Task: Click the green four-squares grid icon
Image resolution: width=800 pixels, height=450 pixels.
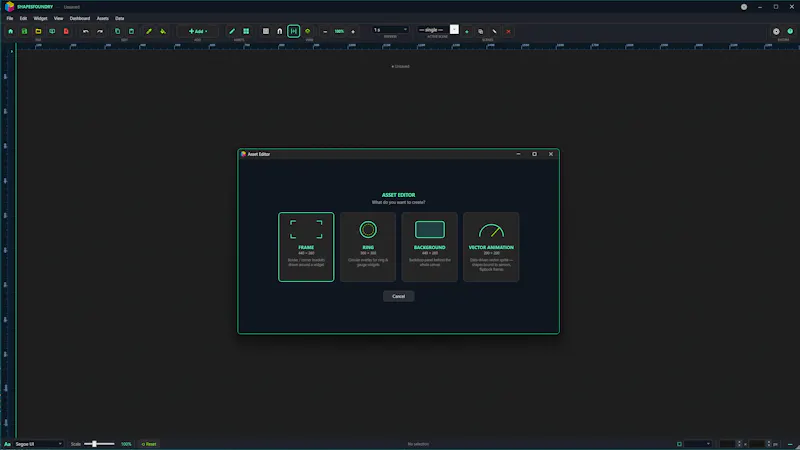Action: (x=246, y=31)
